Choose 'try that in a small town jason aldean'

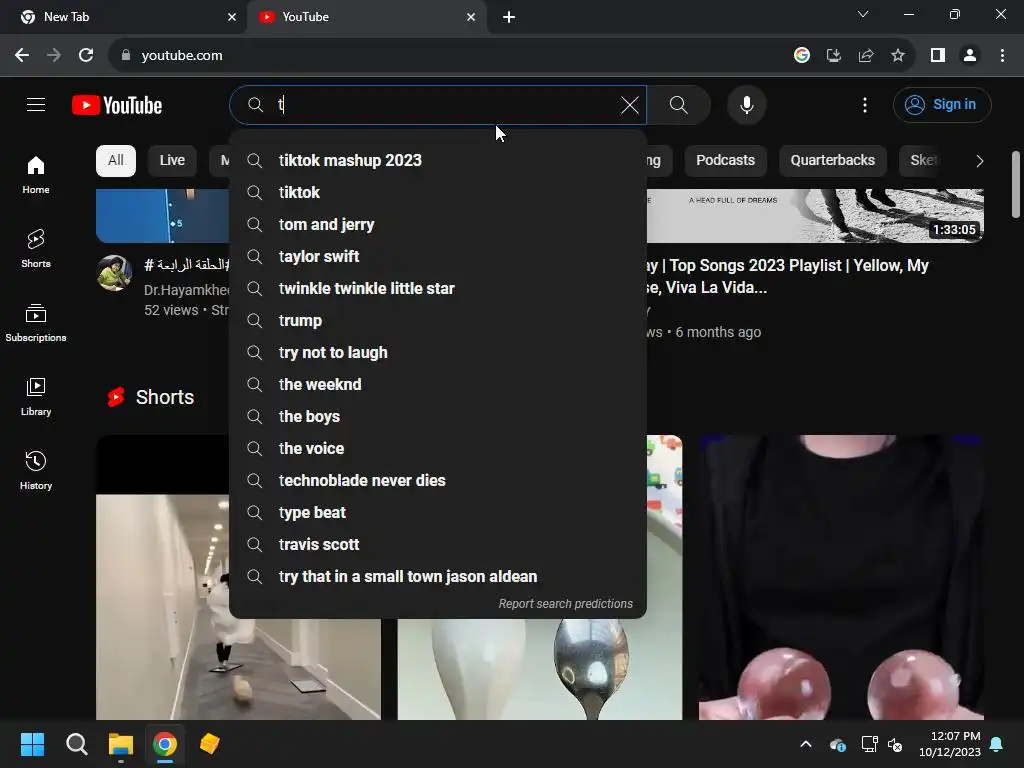coord(438,577)
